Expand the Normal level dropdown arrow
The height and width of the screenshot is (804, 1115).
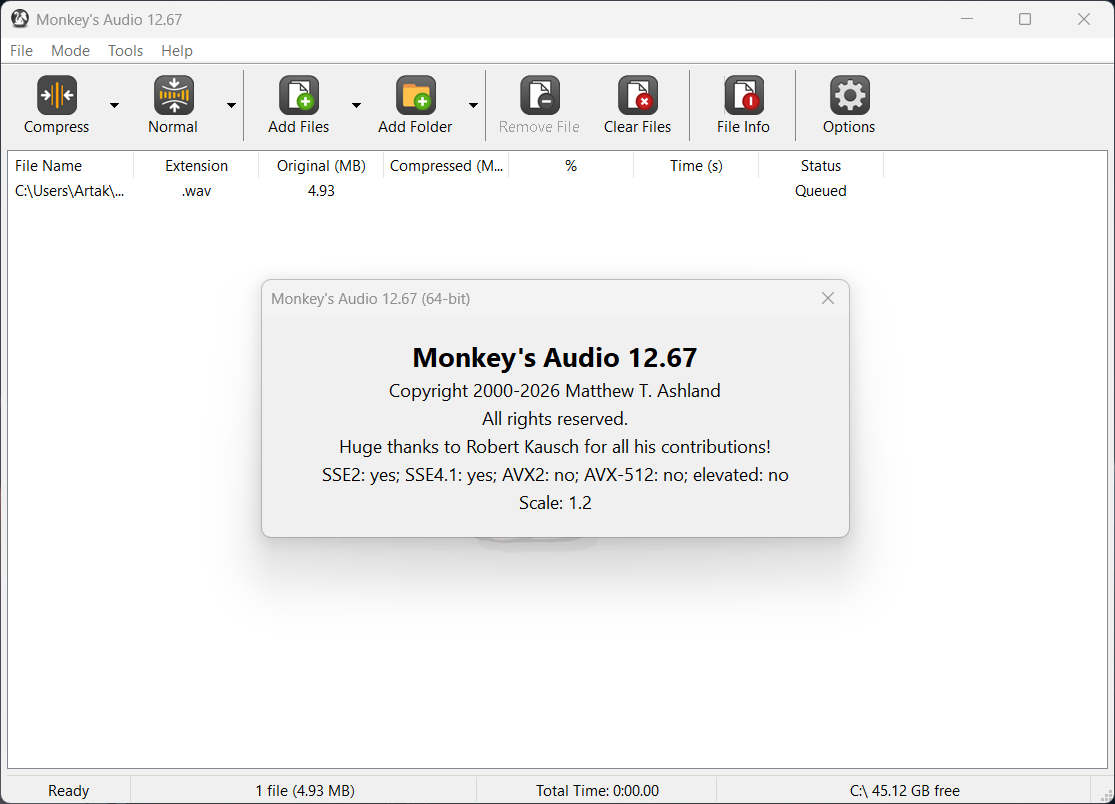[x=231, y=105]
